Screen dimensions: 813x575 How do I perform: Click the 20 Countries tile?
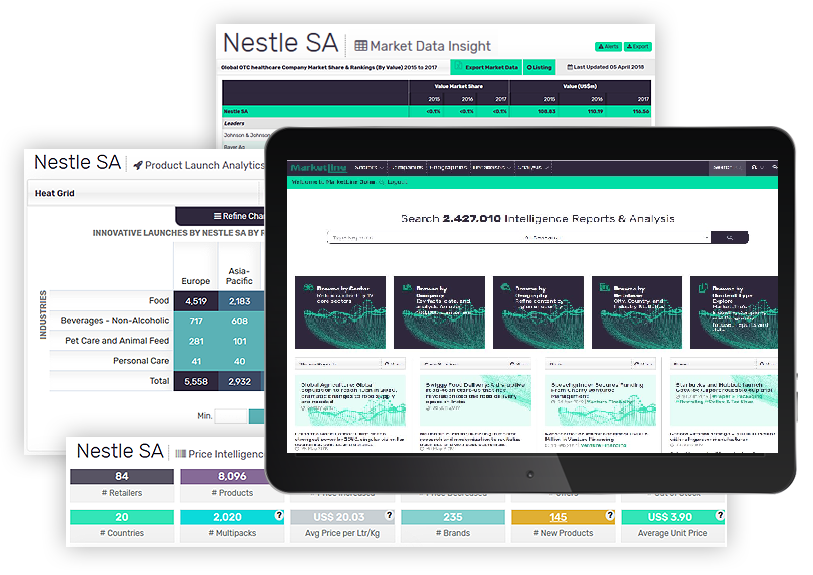pos(122,526)
